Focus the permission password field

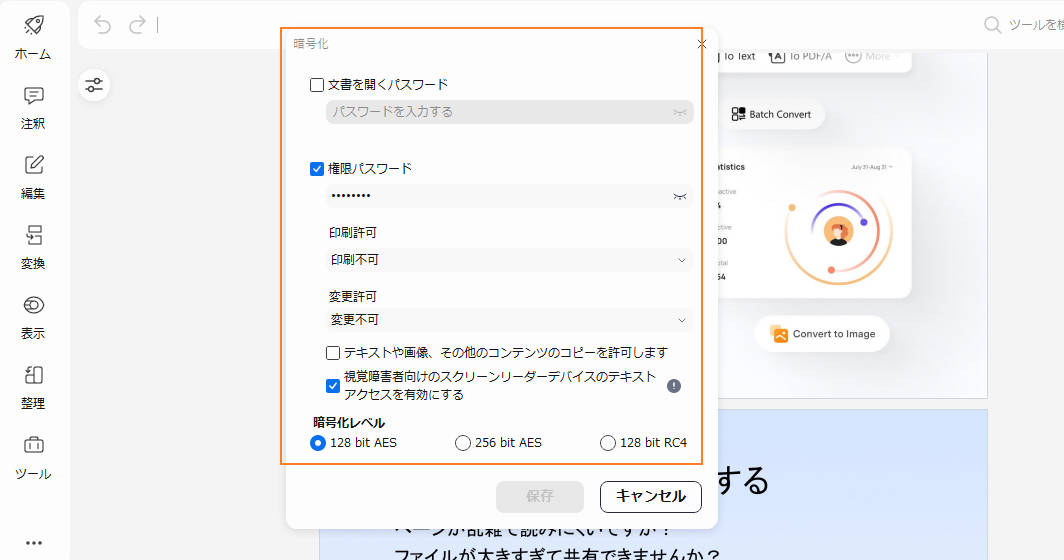[x=510, y=196]
